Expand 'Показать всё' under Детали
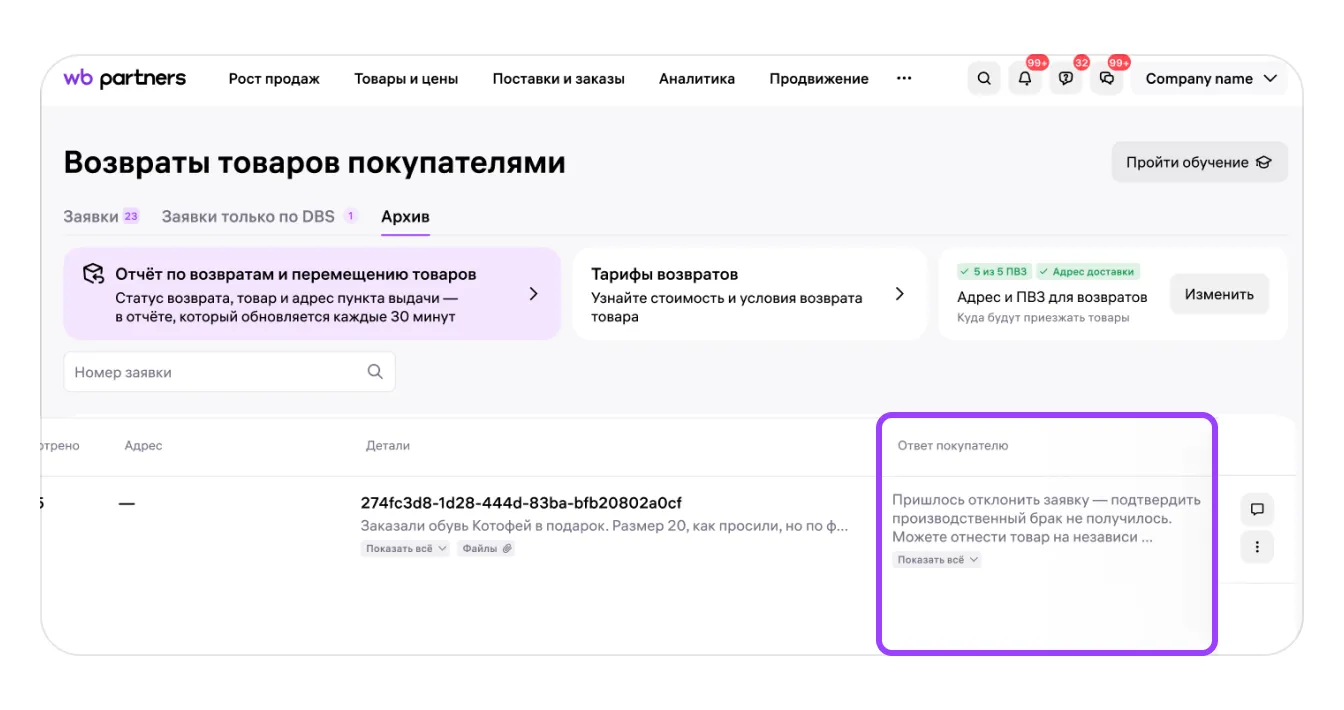Image resolution: width=1344 pixels, height=710 pixels. click(x=405, y=548)
